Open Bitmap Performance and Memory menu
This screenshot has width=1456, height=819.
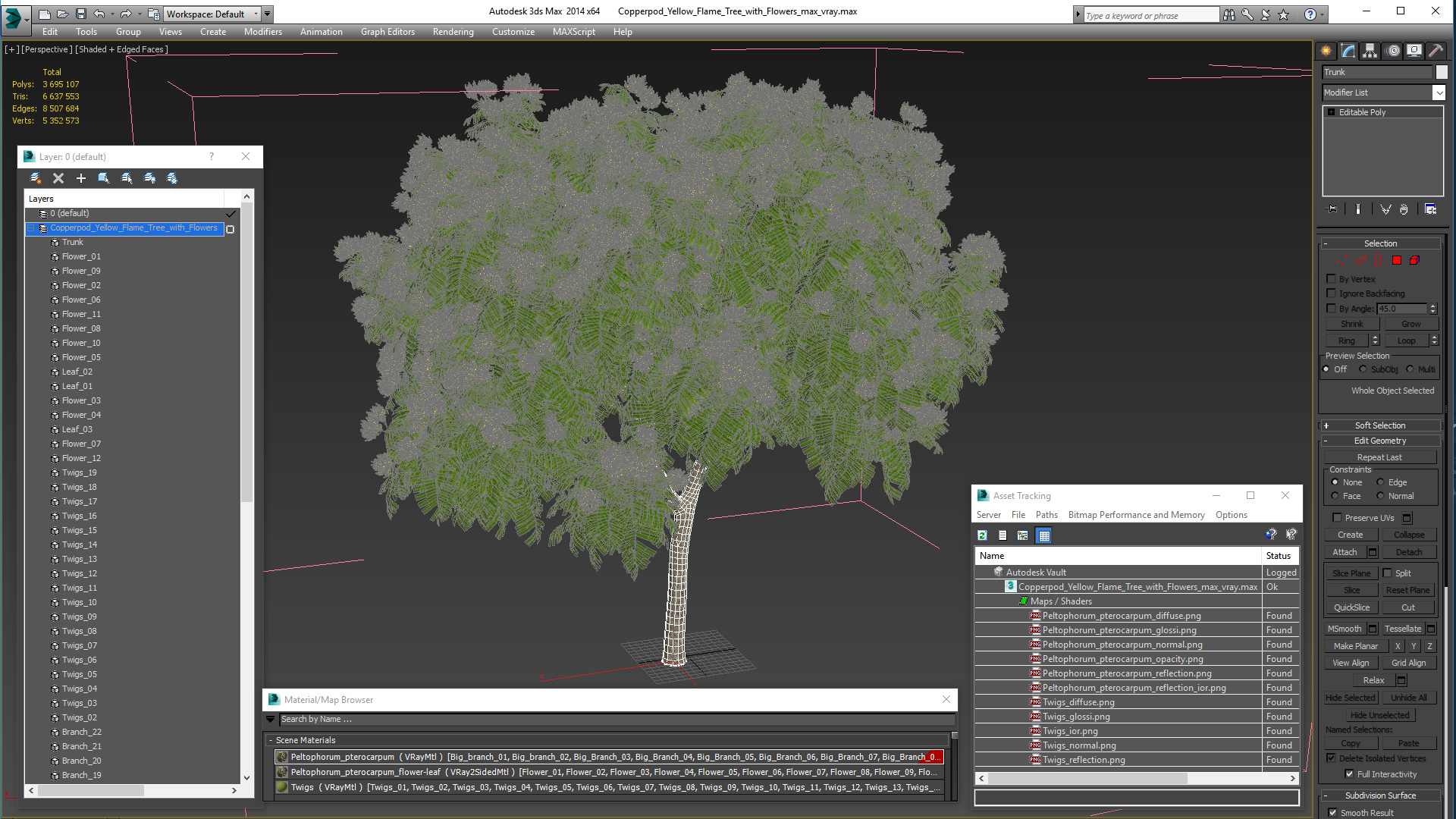(1136, 515)
